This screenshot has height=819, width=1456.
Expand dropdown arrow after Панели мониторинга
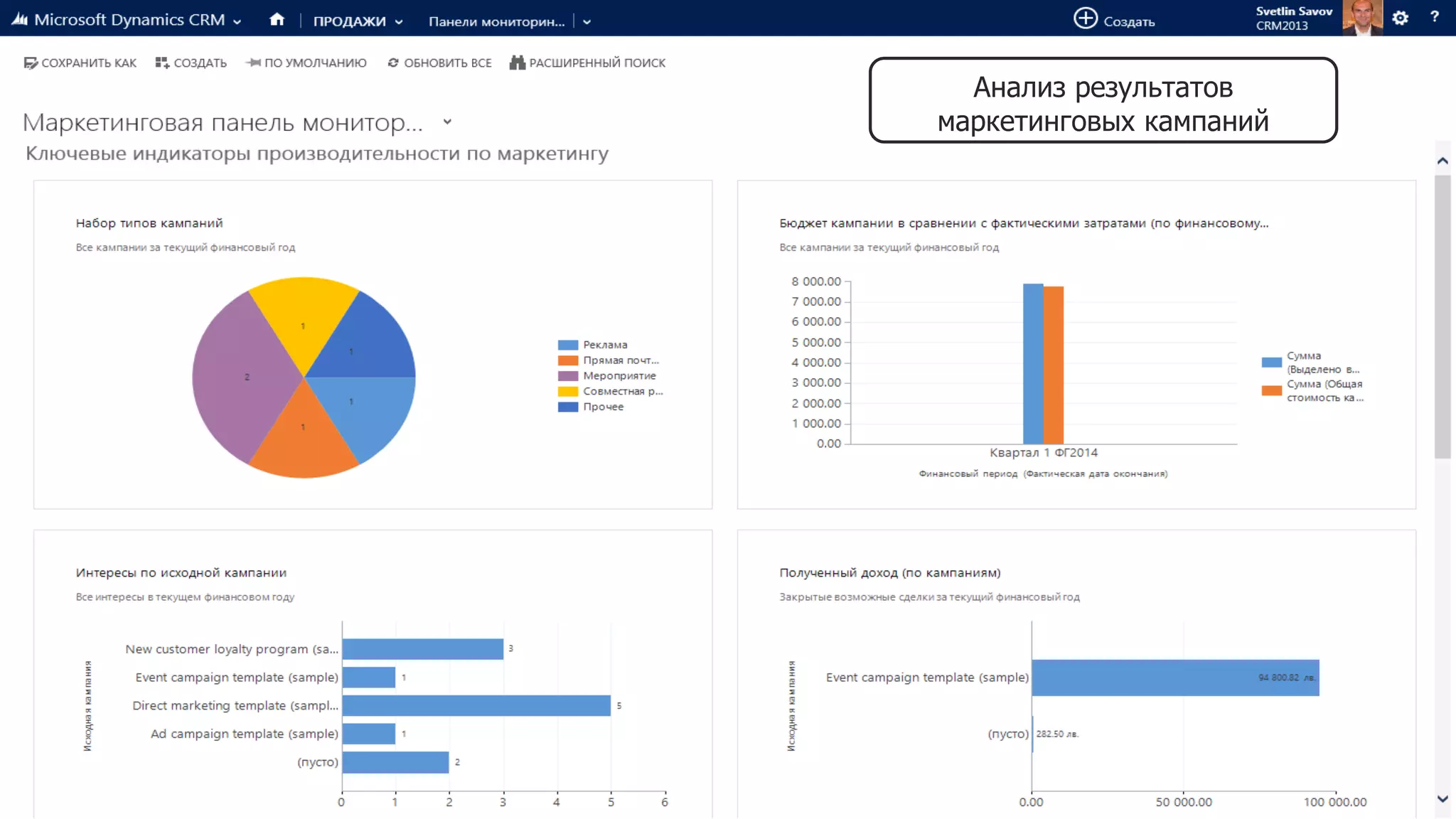click(587, 22)
